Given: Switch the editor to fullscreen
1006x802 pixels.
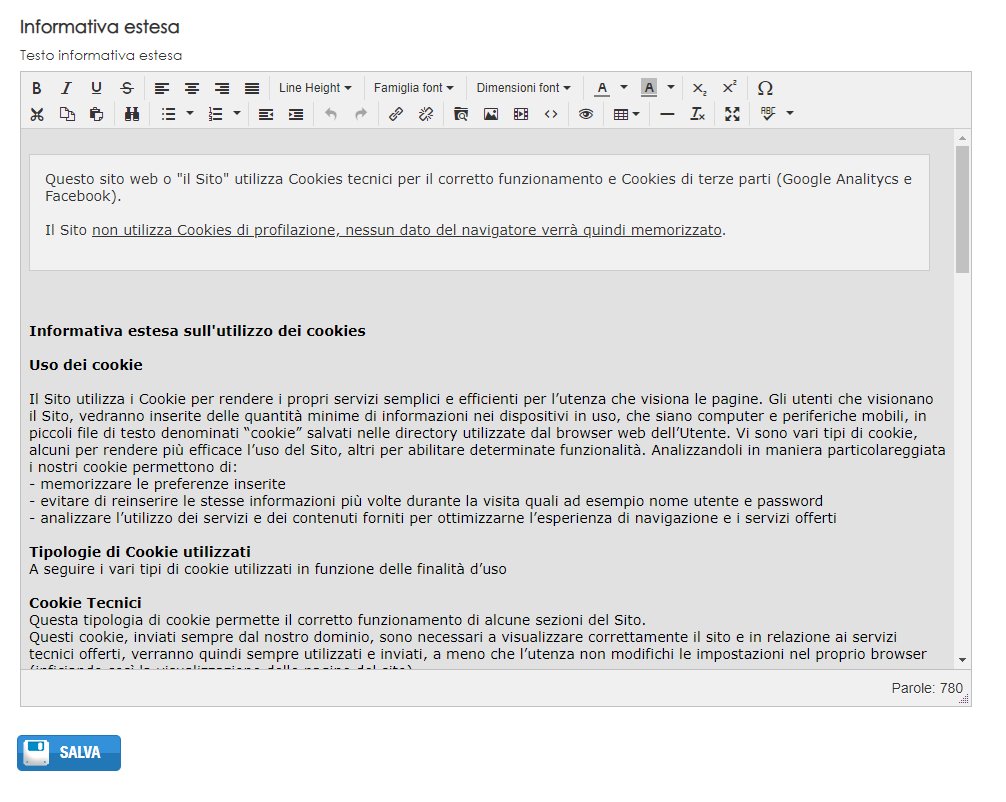Looking at the screenshot, I should pos(732,114).
